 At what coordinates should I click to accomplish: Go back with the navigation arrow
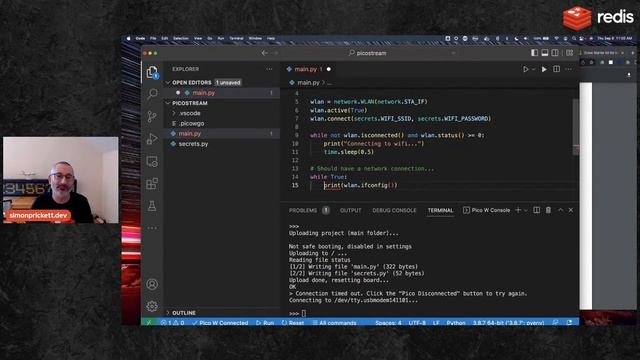(x=264, y=53)
